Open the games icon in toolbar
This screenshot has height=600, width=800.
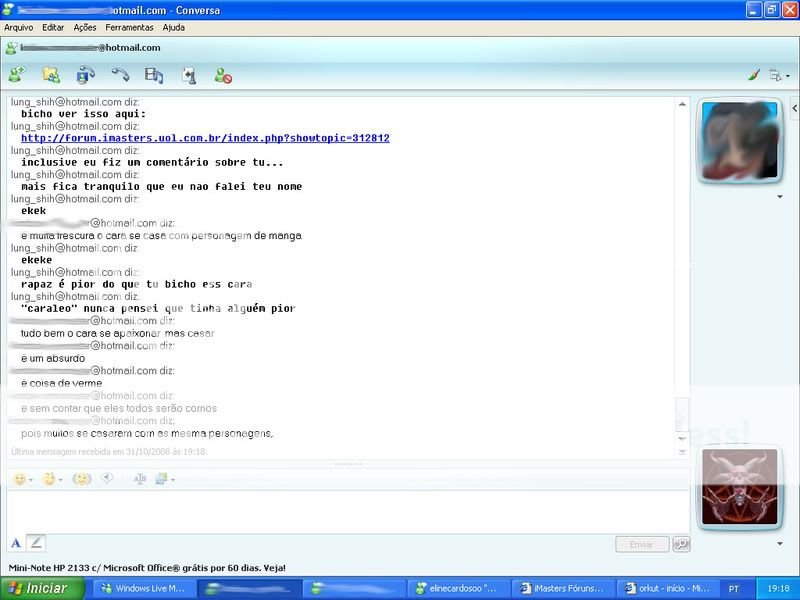tap(188, 74)
